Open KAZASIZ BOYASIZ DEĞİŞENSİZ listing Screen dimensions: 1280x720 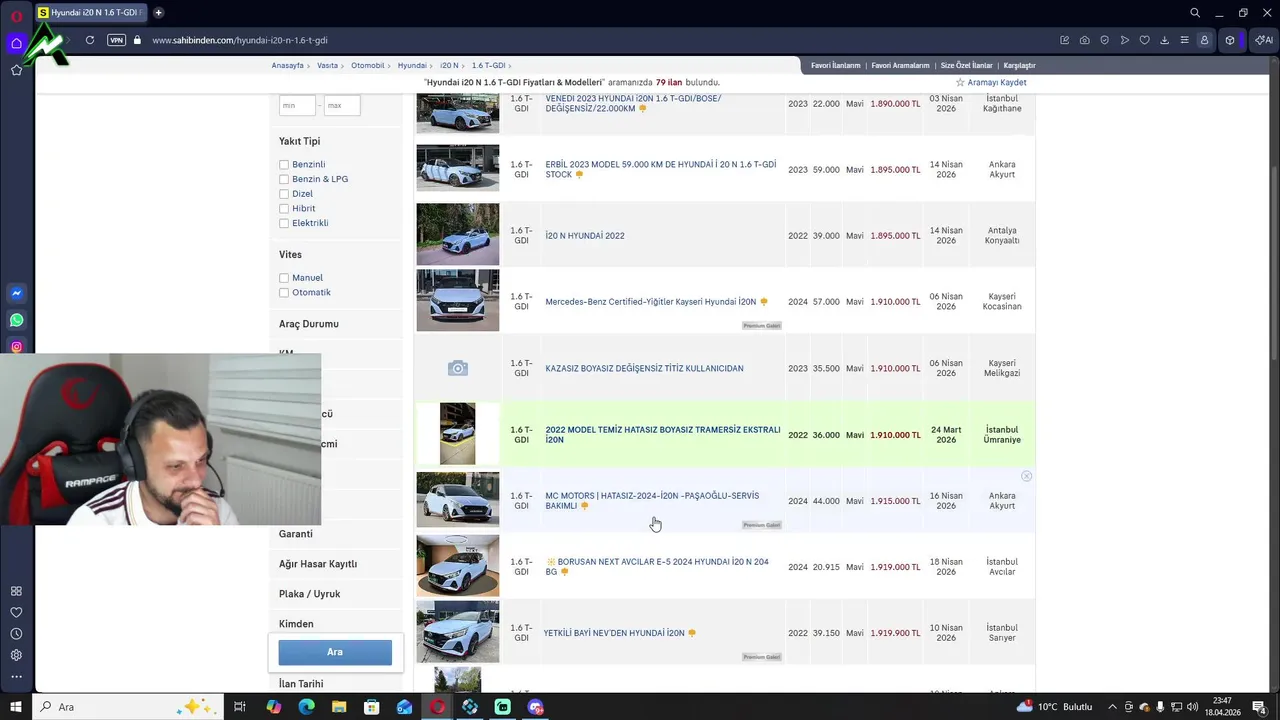[644, 368]
